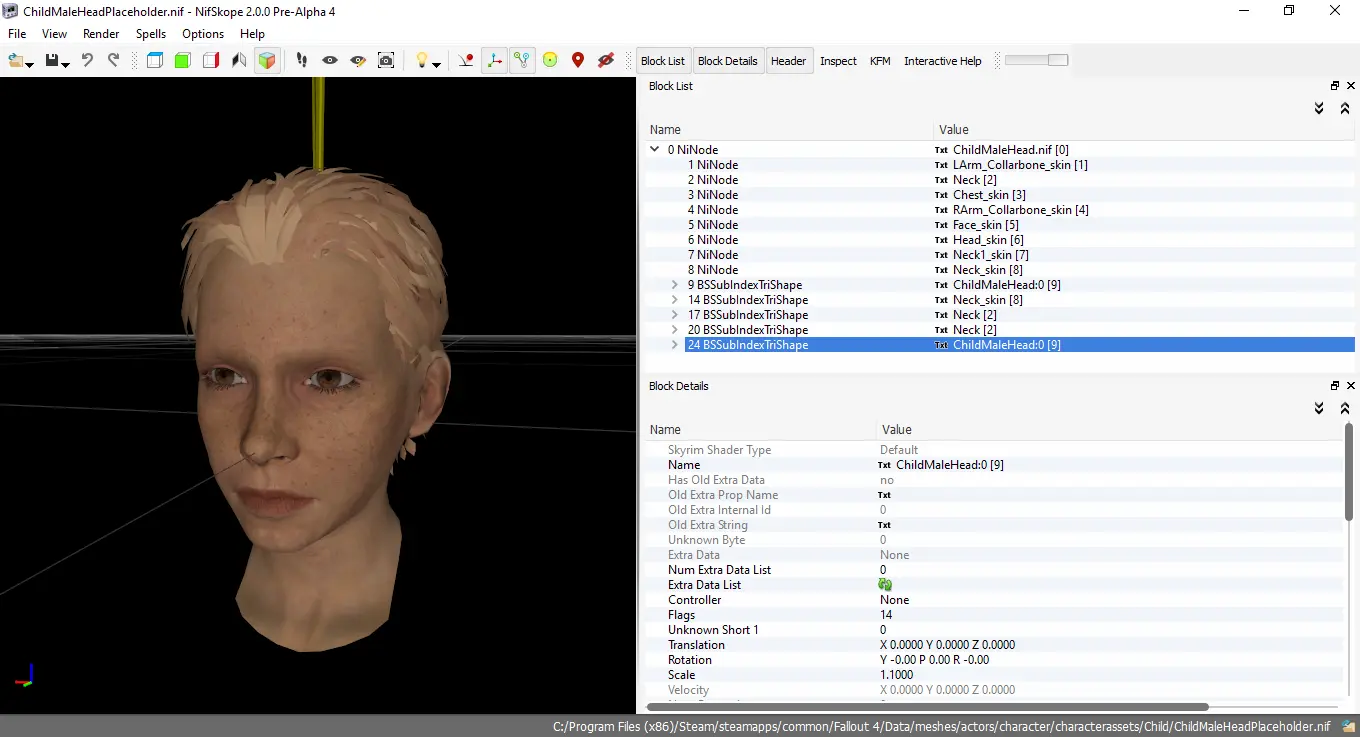Click the Load file toolbar icon

[x=16, y=61]
